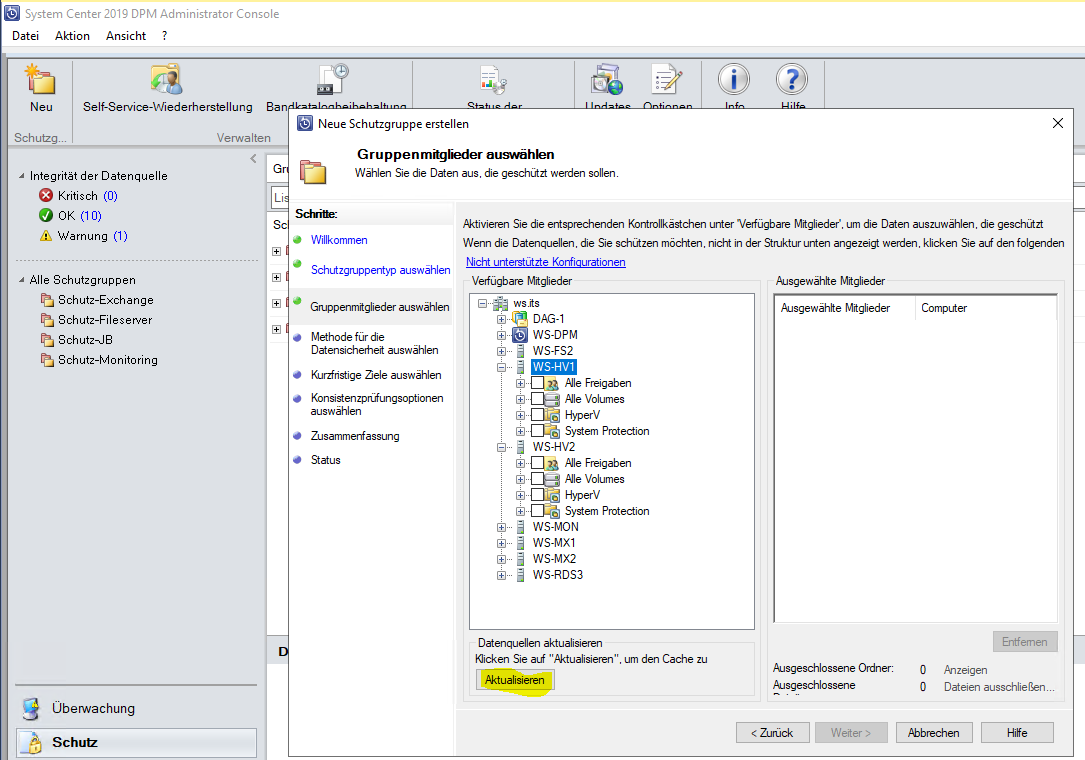1085x760 pixels.
Task: Click the WS-RDS3 server icon
Action: [520, 574]
